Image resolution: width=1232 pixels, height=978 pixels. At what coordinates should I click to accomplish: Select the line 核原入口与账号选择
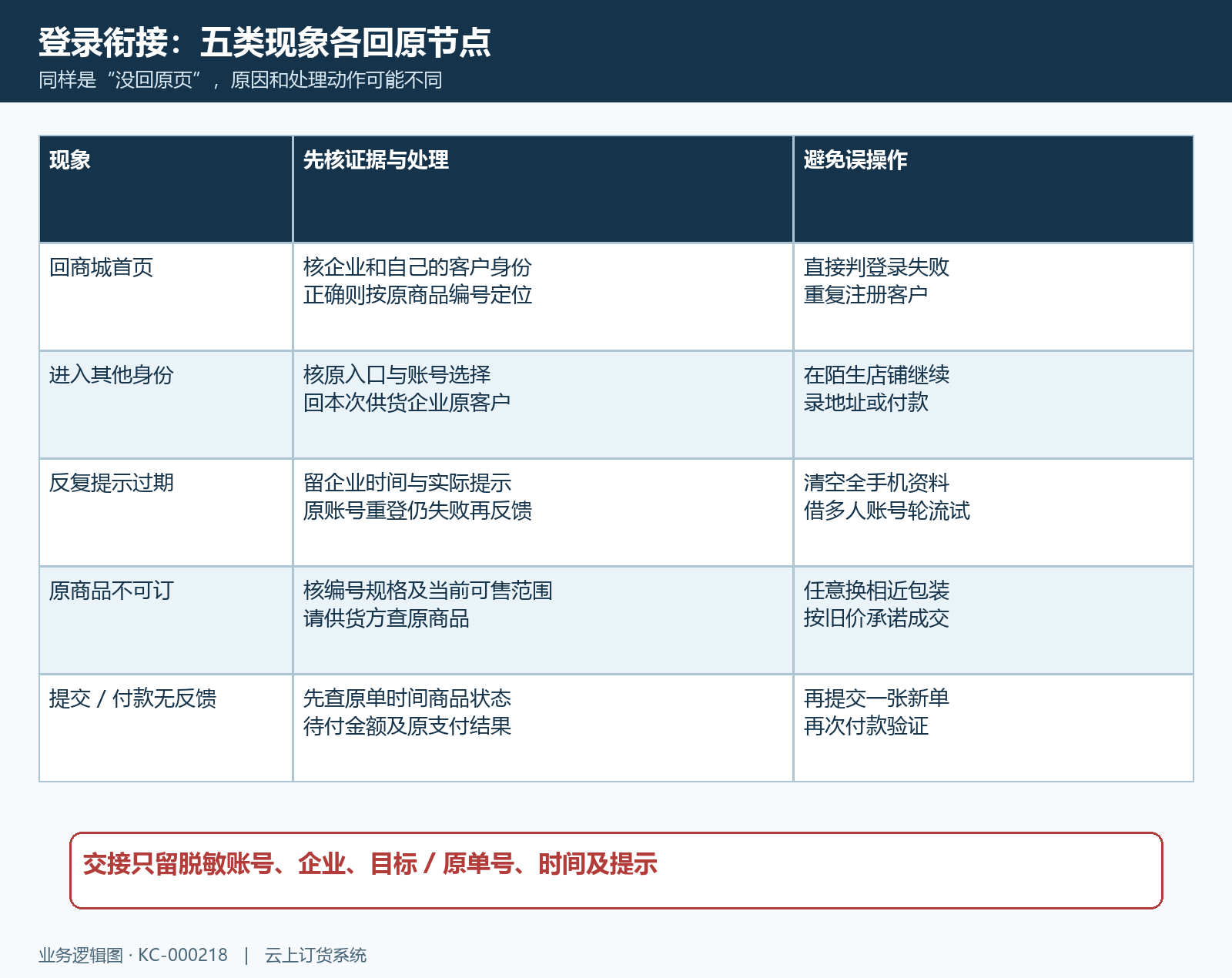point(397,375)
